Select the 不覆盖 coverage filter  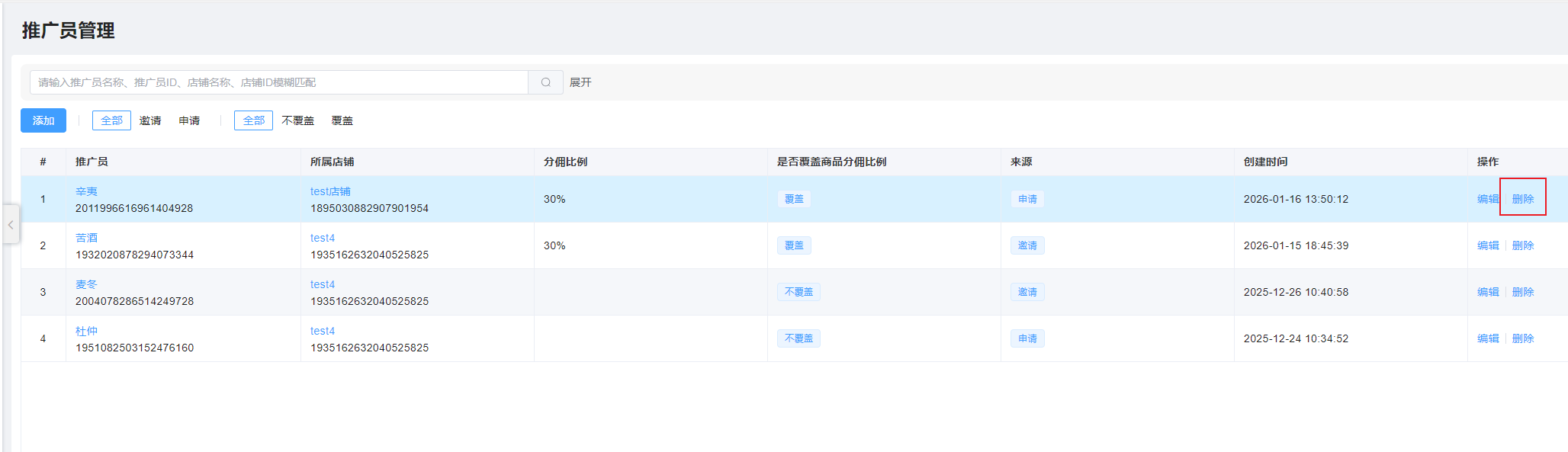pos(297,120)
